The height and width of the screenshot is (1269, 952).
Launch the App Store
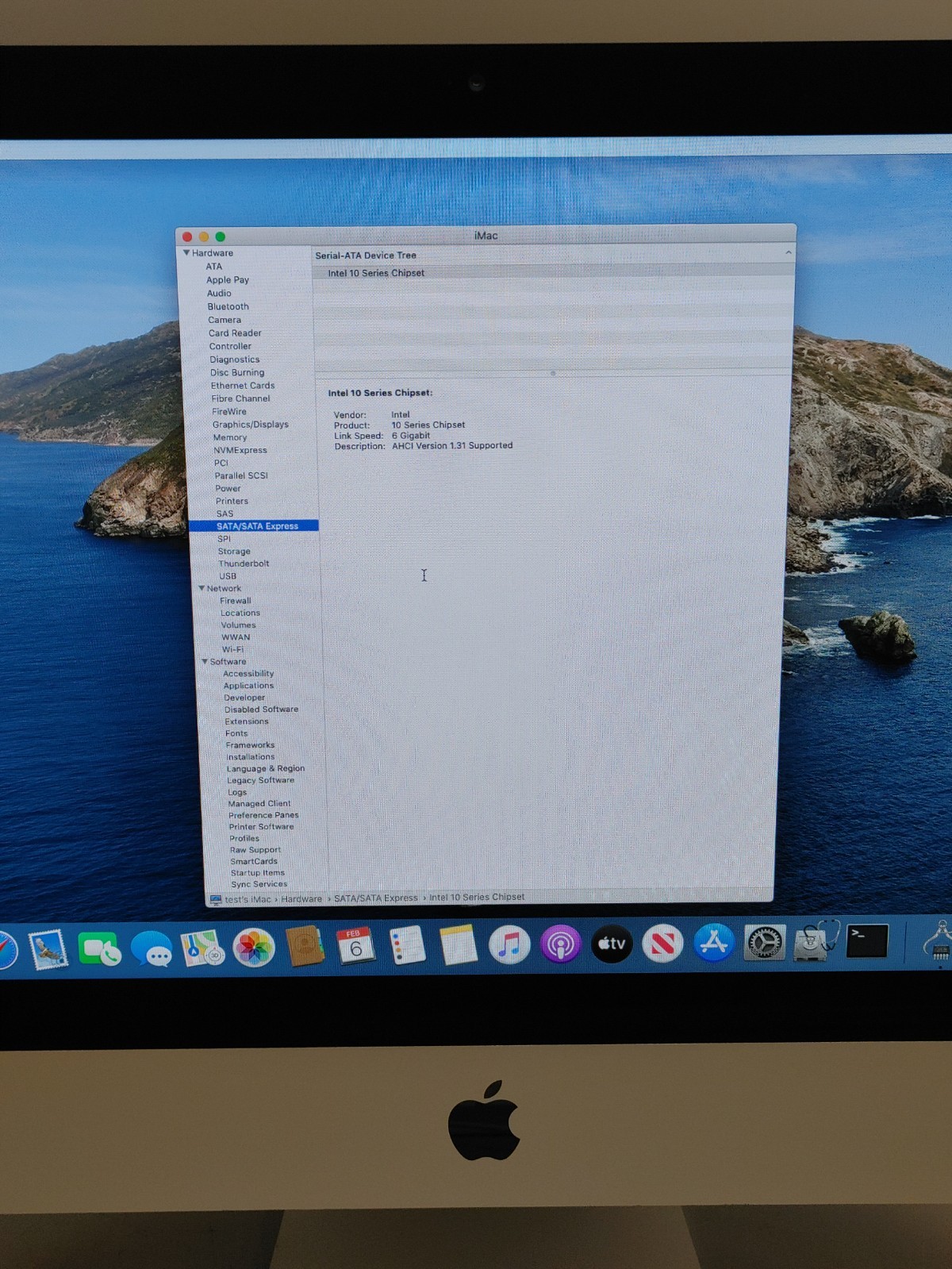point(713,943)
